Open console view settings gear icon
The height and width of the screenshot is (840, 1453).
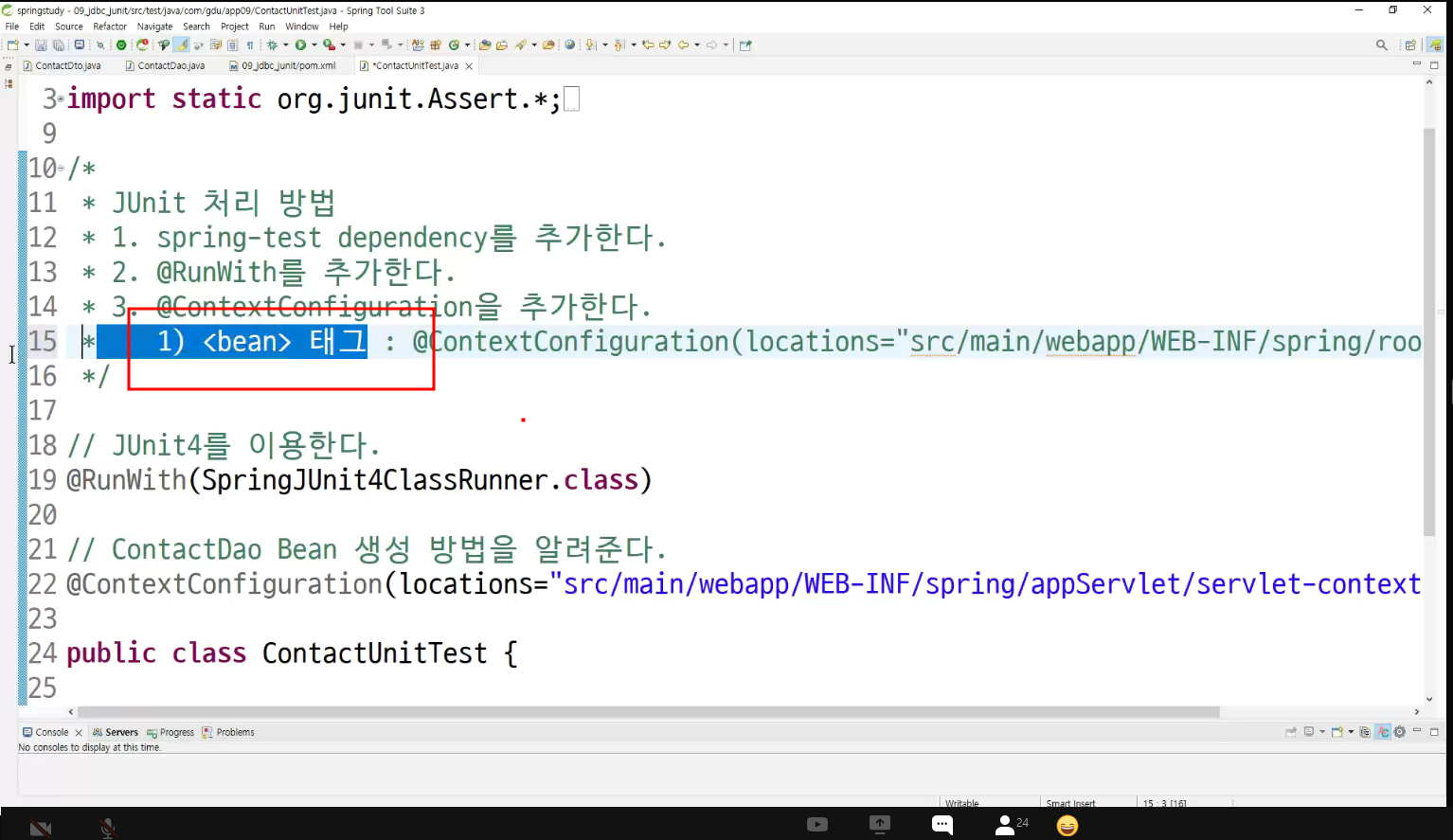click(x=1400, y=732)
